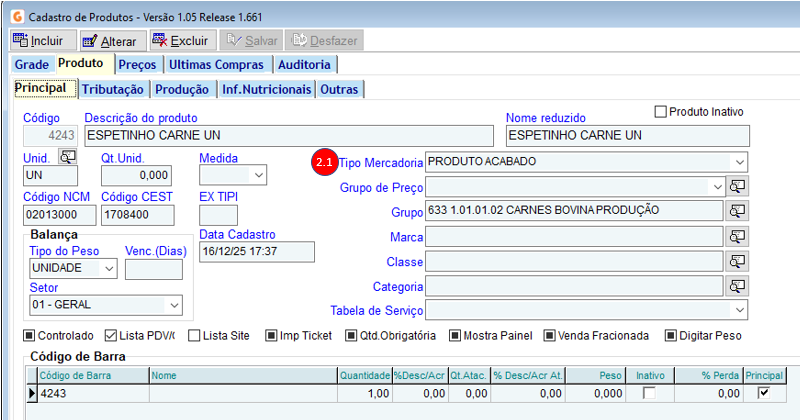The height and width of the screenshot is (420, 800).
Task: Enable the Digitar Peso checkbox
Action: pos(671,336)
